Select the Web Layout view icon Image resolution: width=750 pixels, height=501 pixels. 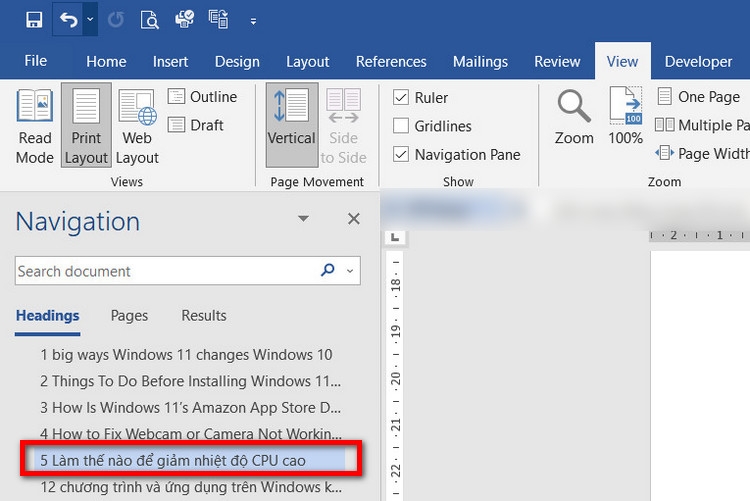click(137, 127)
